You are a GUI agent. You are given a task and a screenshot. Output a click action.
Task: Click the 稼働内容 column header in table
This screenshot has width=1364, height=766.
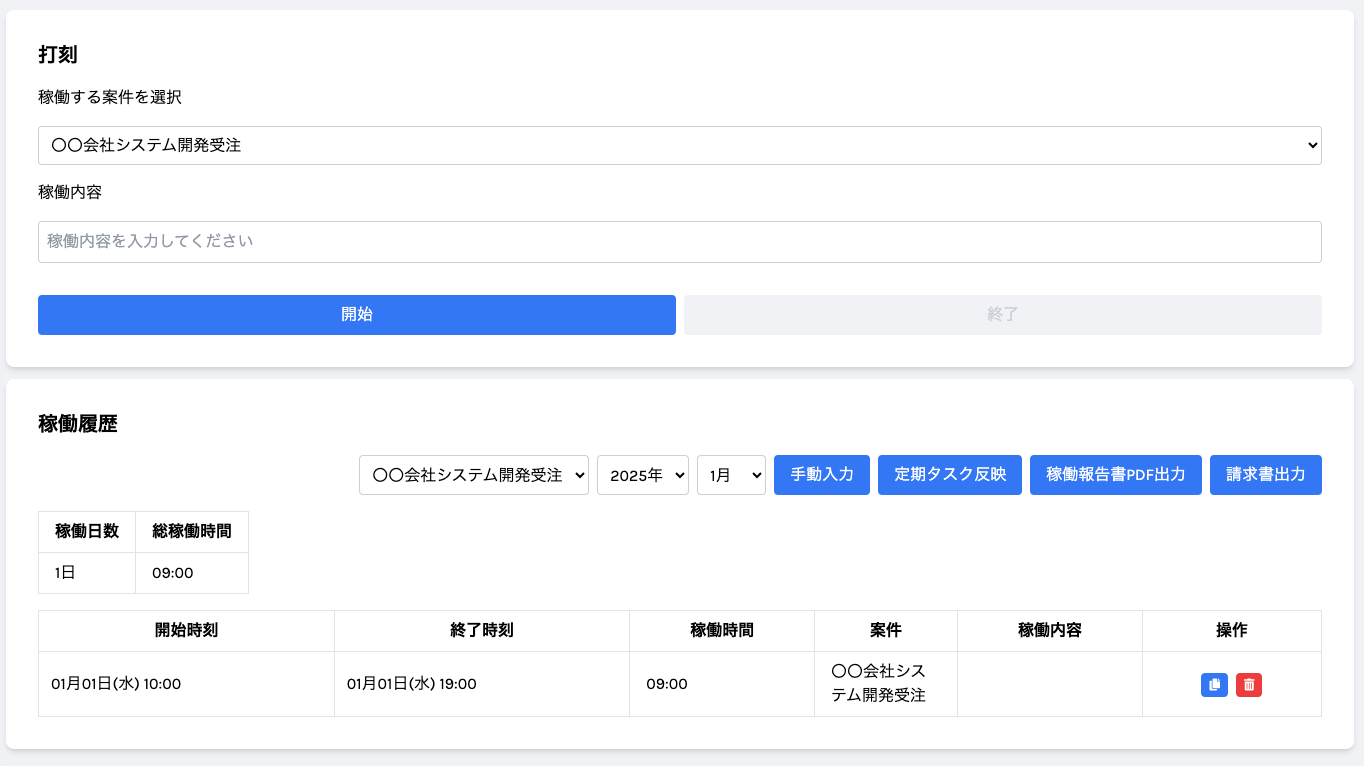(x=1050, y=631)
